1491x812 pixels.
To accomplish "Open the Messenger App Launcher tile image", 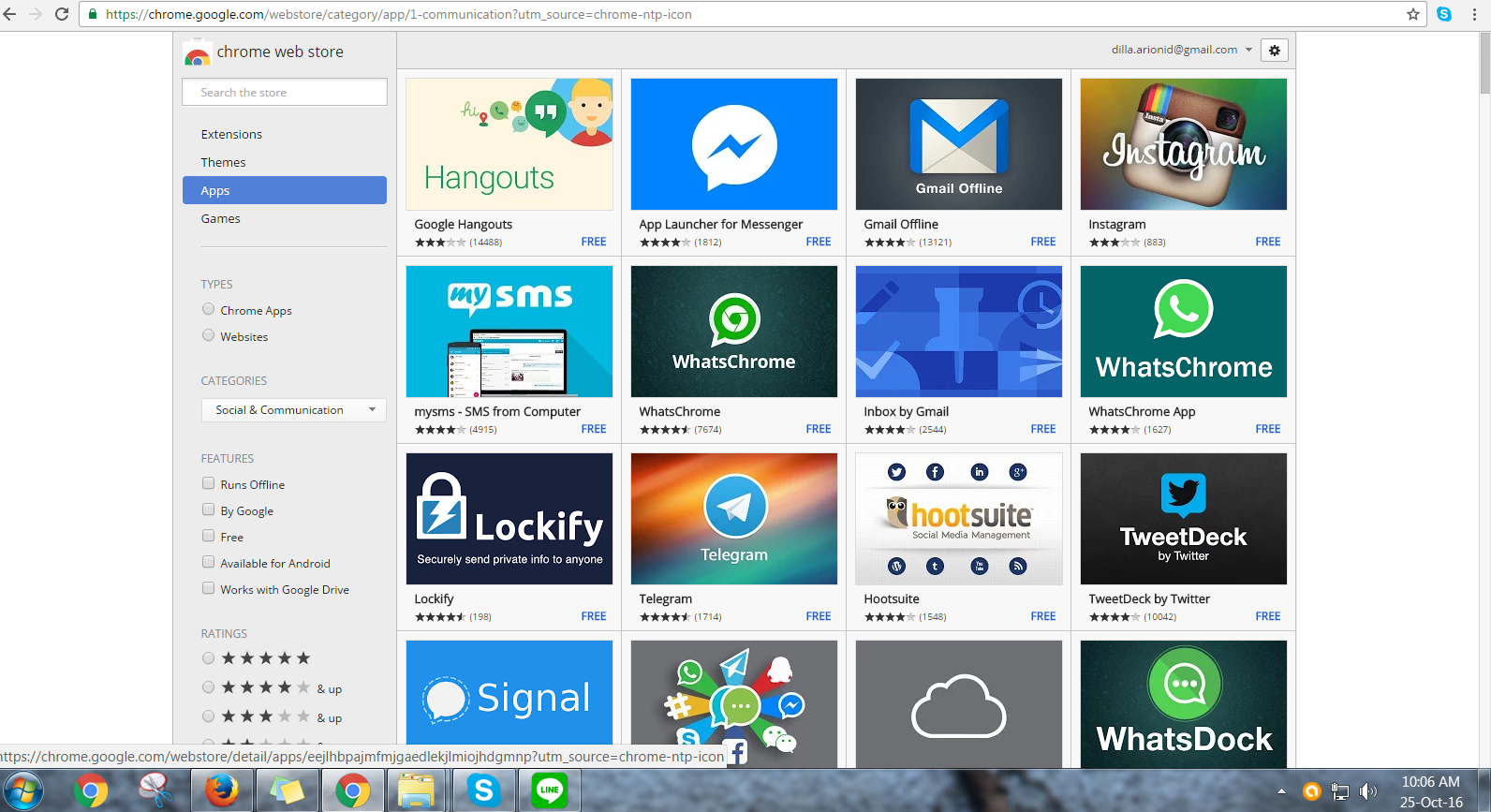I will pos(734,144).
